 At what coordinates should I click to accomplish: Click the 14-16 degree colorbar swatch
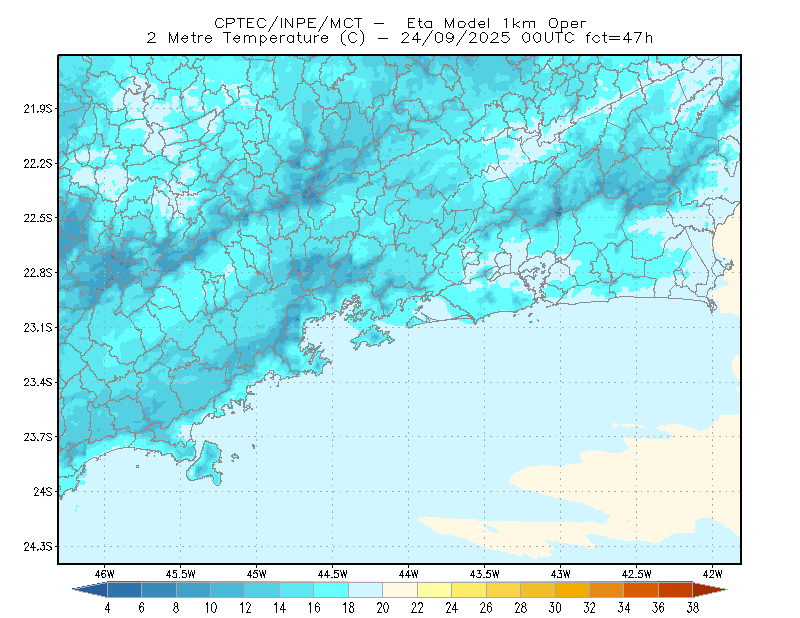[x=296, y=590]
